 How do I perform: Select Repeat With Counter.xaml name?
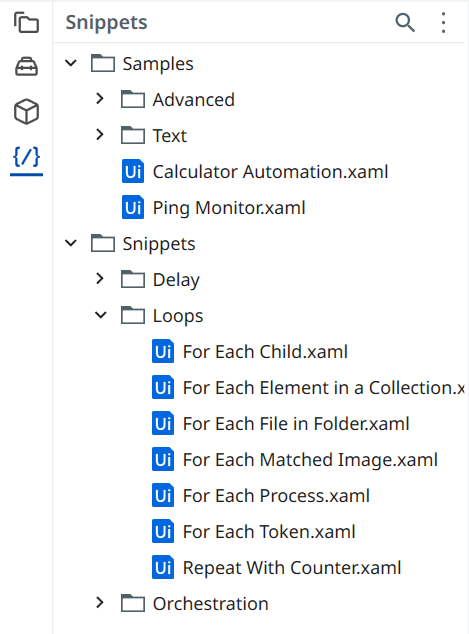tap(292, 568)
